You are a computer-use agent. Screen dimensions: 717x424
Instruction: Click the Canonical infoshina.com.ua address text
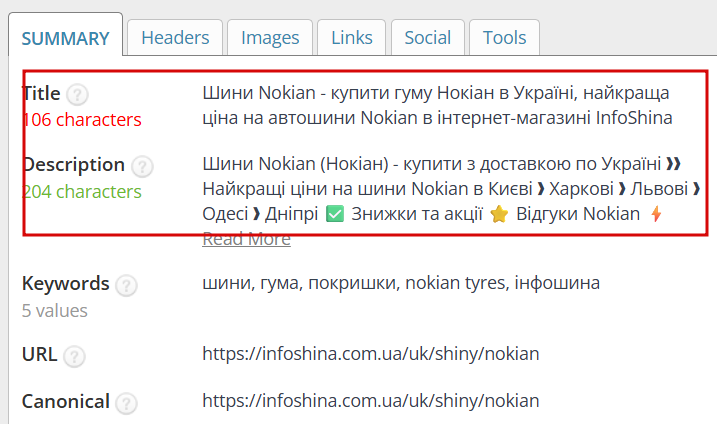(371, 401)
